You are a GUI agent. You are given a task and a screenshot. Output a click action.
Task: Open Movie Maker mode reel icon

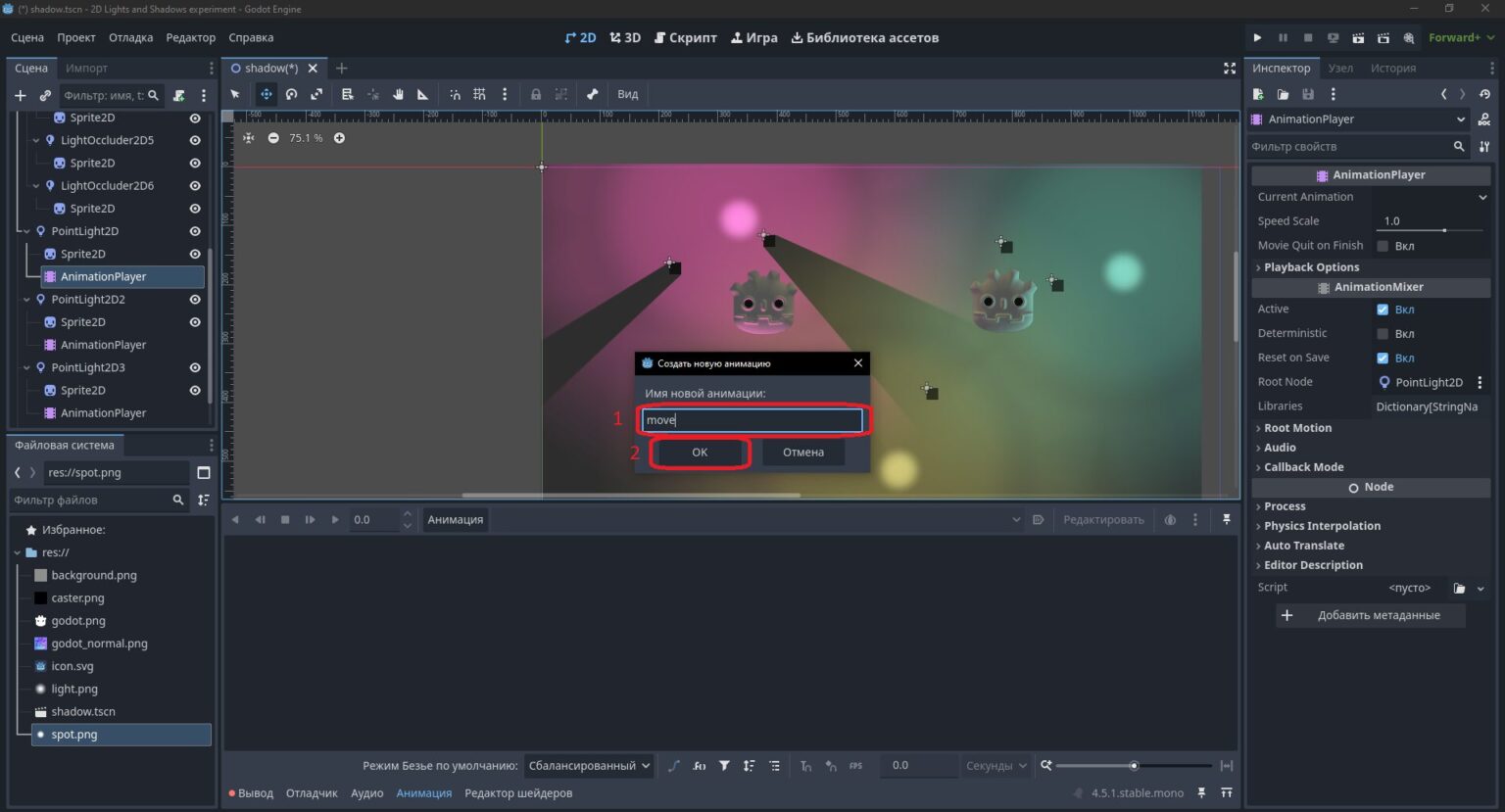[1409, 38]
